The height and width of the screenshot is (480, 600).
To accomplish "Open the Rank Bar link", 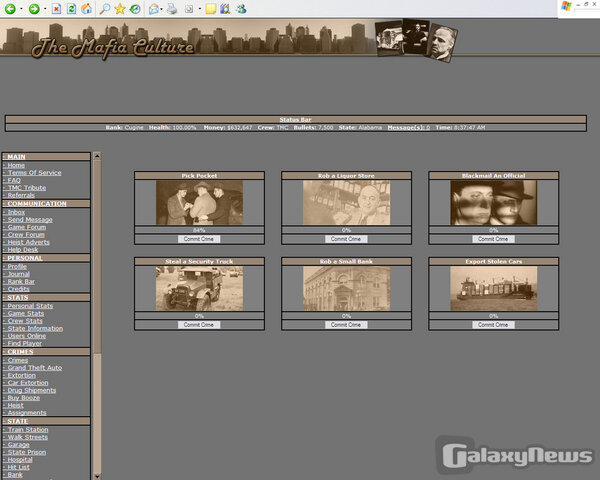I will click(21, 281).
